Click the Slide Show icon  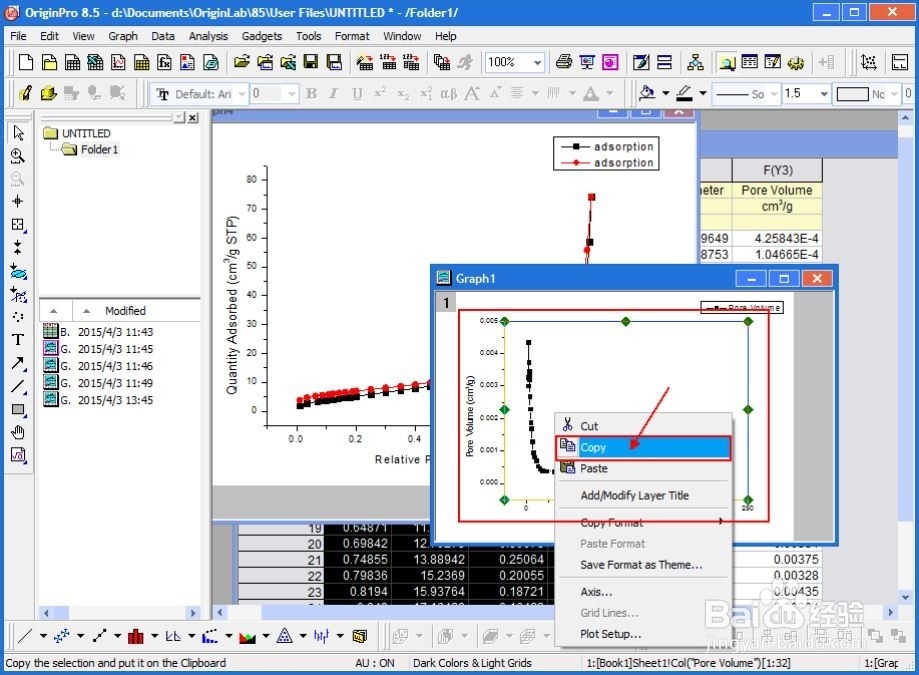click(x=587, y=62)
